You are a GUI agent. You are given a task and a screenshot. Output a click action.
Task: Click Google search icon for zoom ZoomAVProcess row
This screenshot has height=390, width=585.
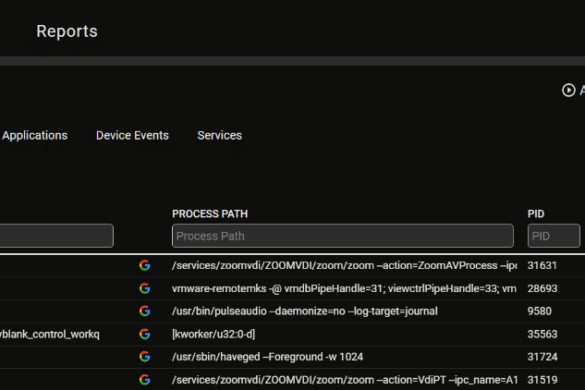tap(145, 265)
